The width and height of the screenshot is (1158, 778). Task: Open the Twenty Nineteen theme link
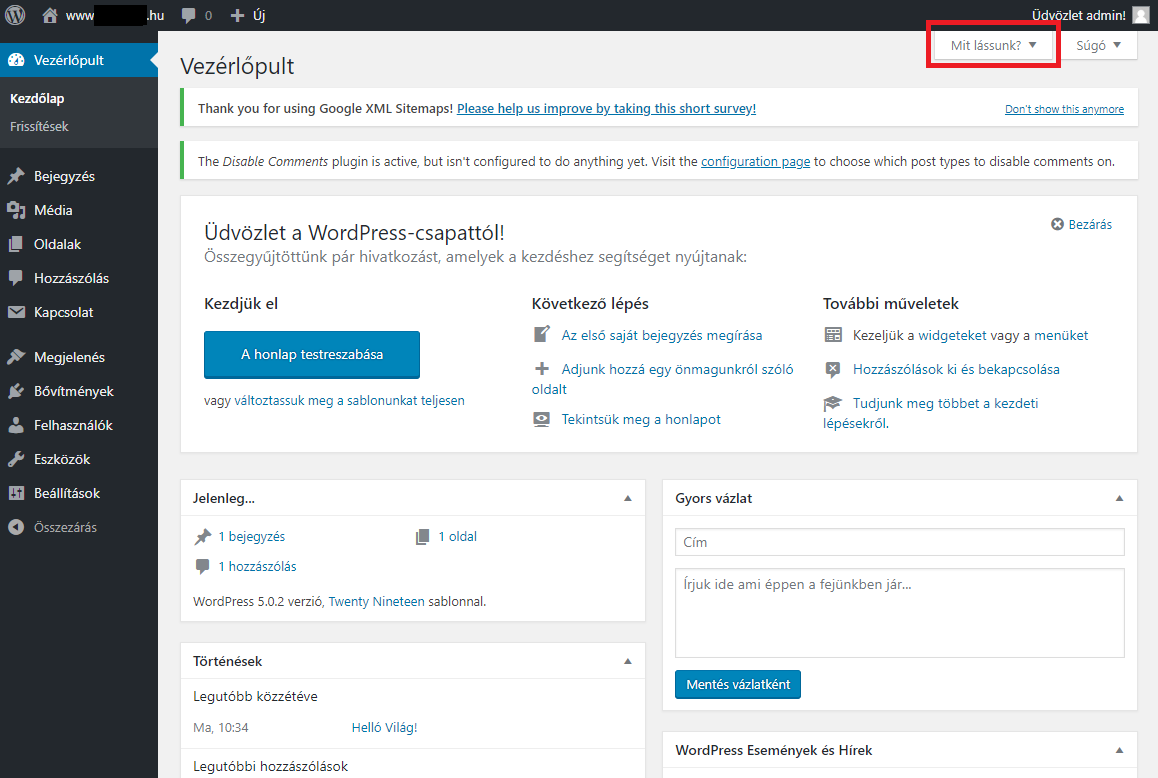tap(377, 601)
